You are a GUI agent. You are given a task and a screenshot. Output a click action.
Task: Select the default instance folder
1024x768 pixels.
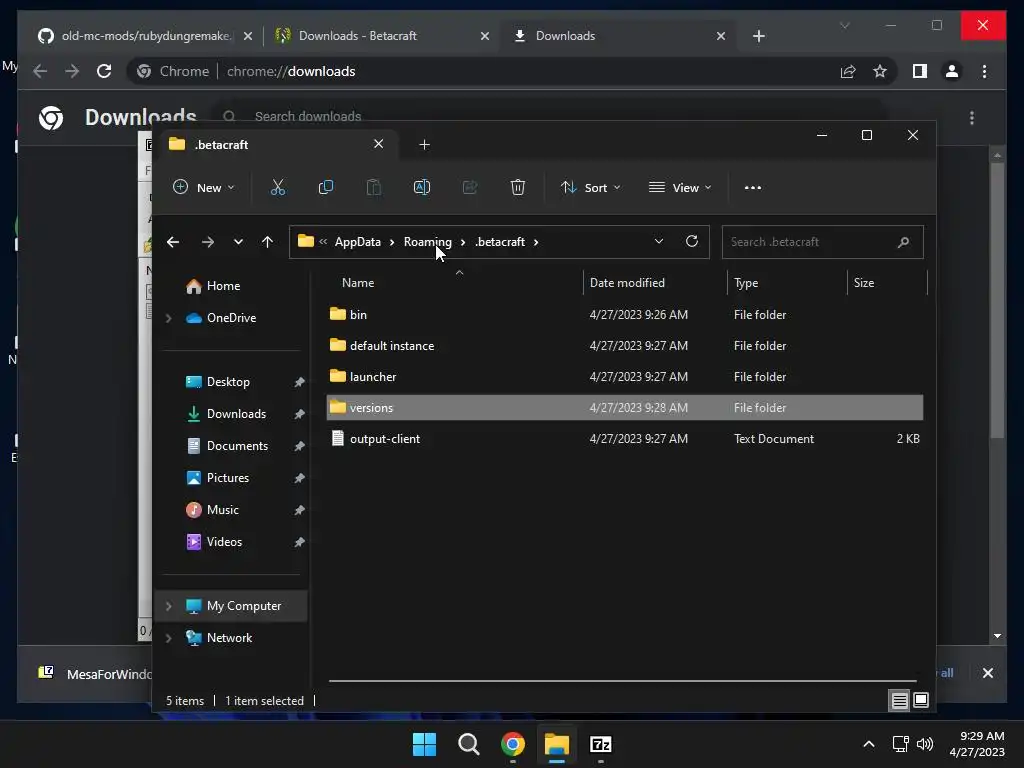[x=624, y=345]
